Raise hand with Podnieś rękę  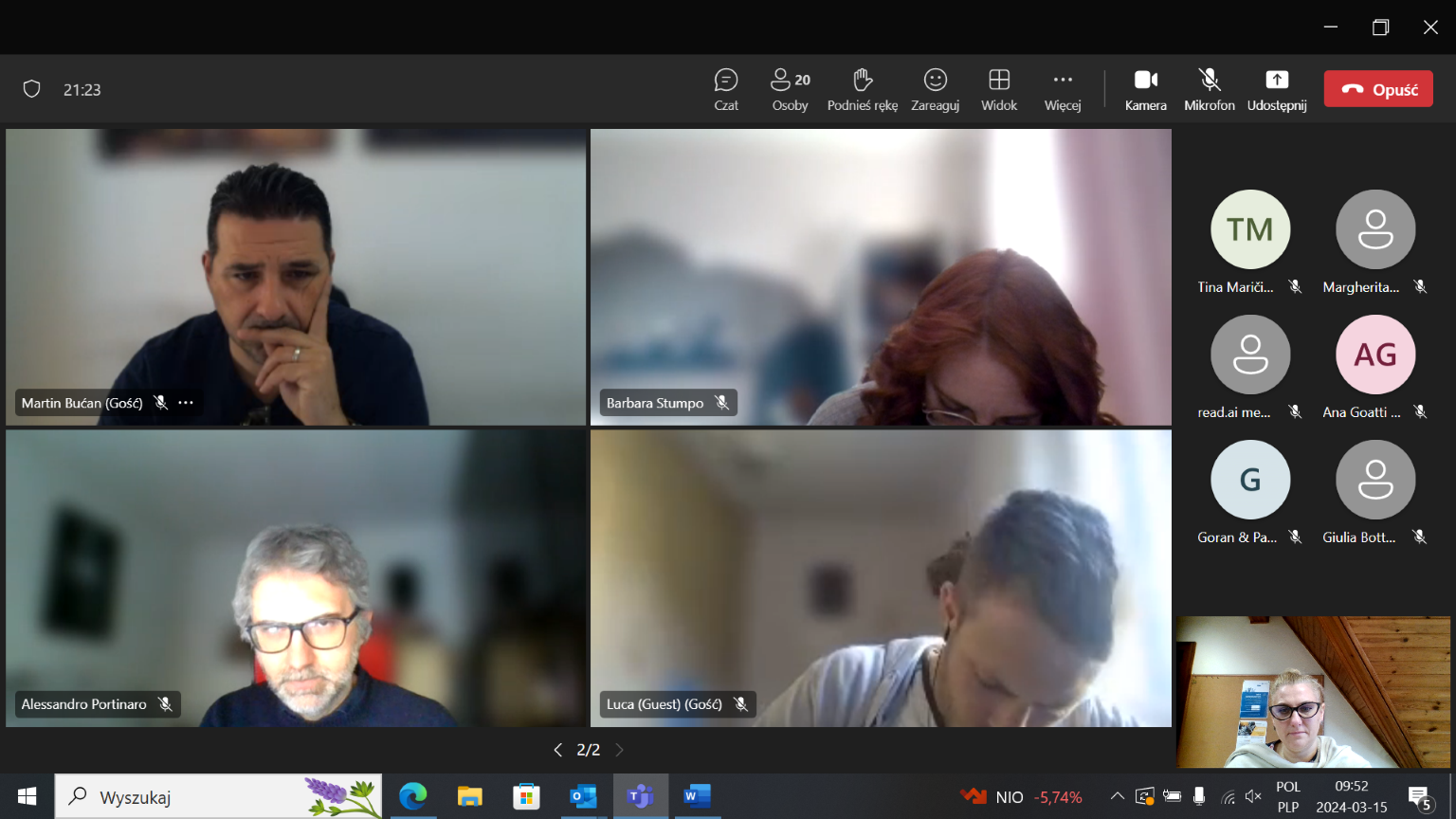(x=862, y=90)
